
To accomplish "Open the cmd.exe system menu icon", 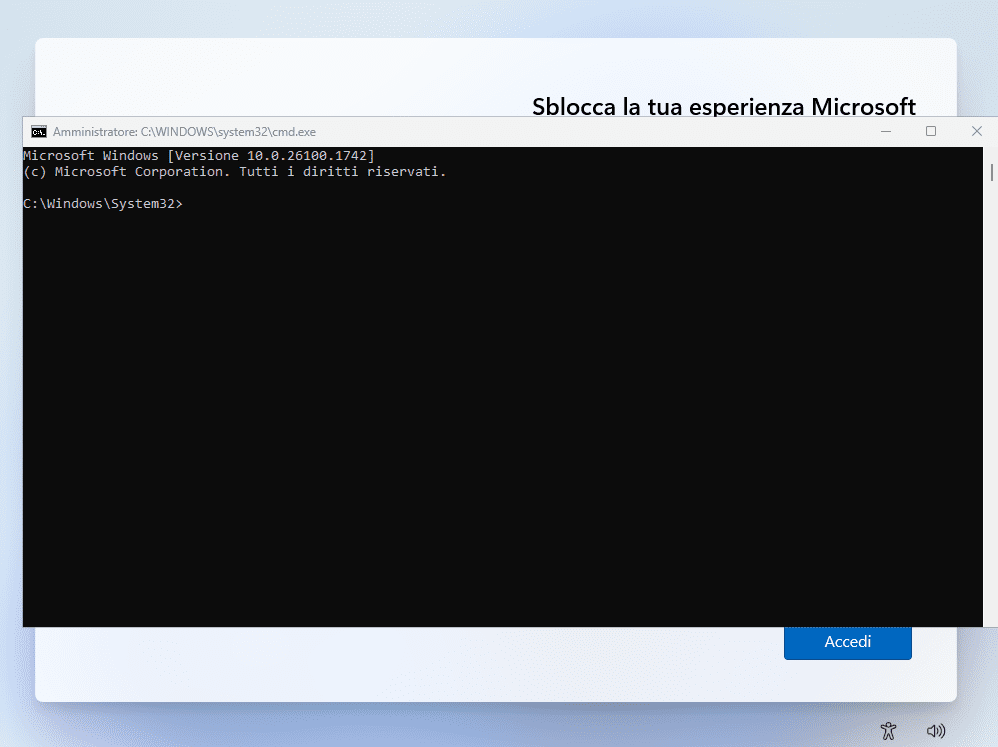I will click(x=38, y=131).
